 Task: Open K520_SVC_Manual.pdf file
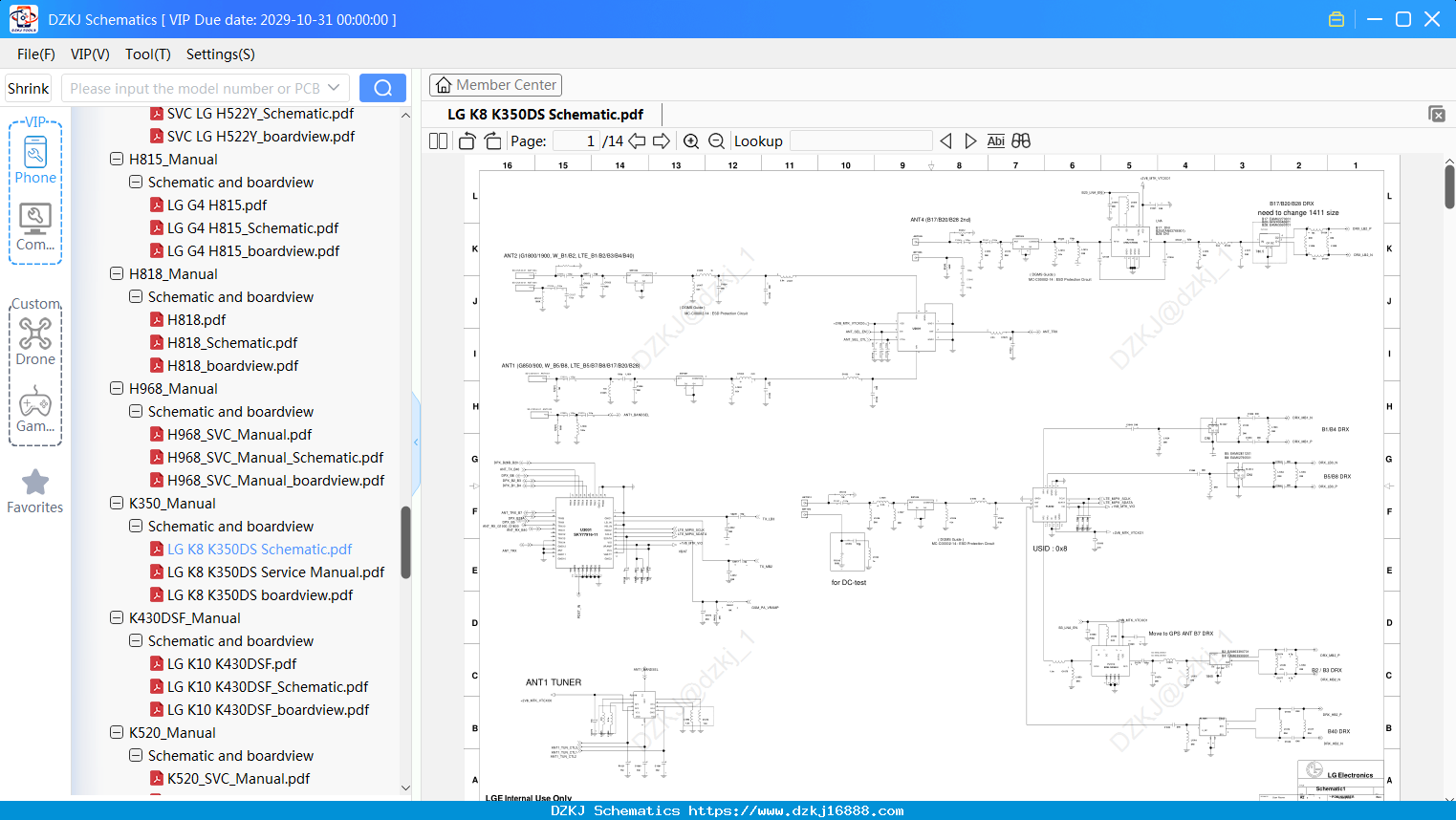click(238, 779)
